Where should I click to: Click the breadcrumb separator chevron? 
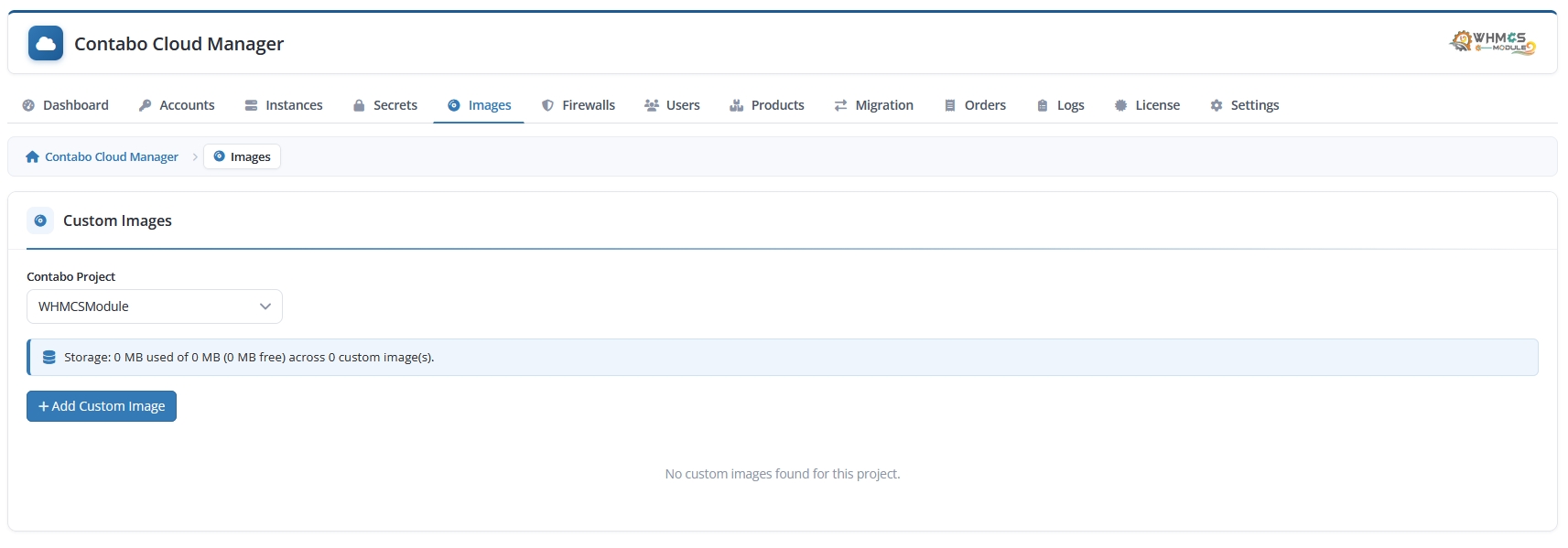click(x=195, y=156)
